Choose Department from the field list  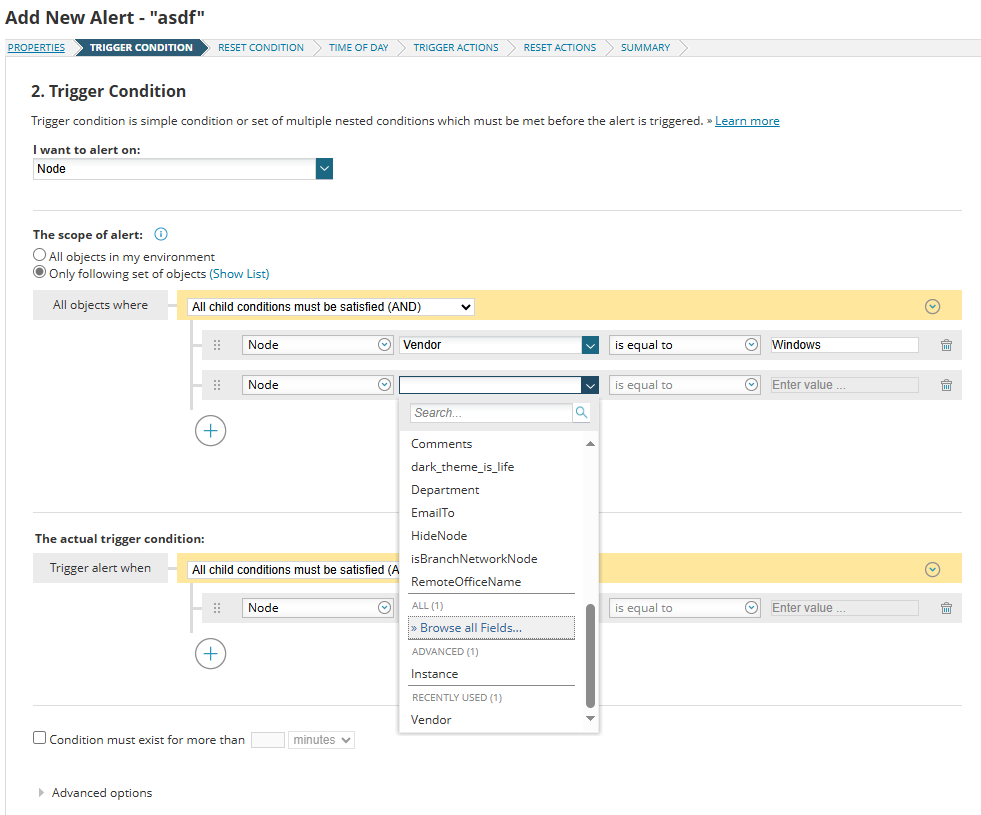(445, 490)
